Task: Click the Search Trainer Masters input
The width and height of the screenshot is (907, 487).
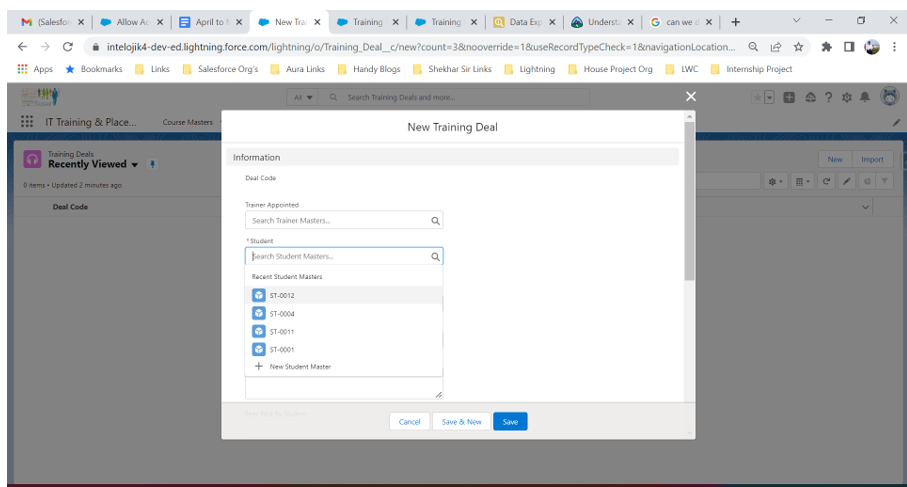Action: [x=338, y=221]
